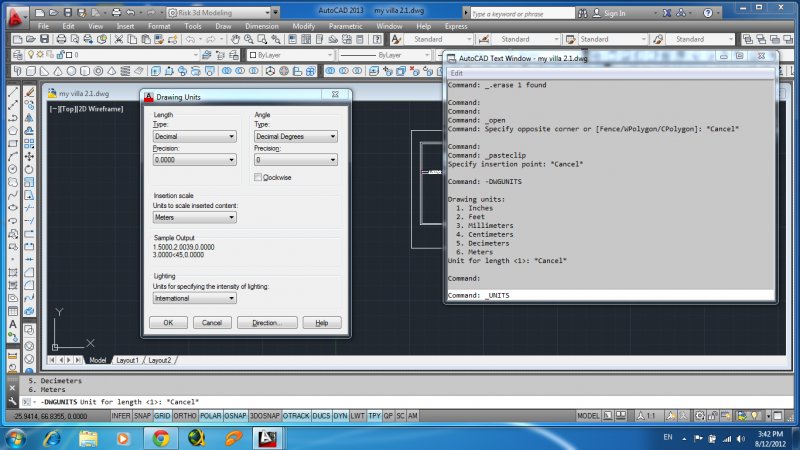800x450 pixels.
Task: Select the Erase tool in Modify toolbar
Action: [x=29, y=92]
